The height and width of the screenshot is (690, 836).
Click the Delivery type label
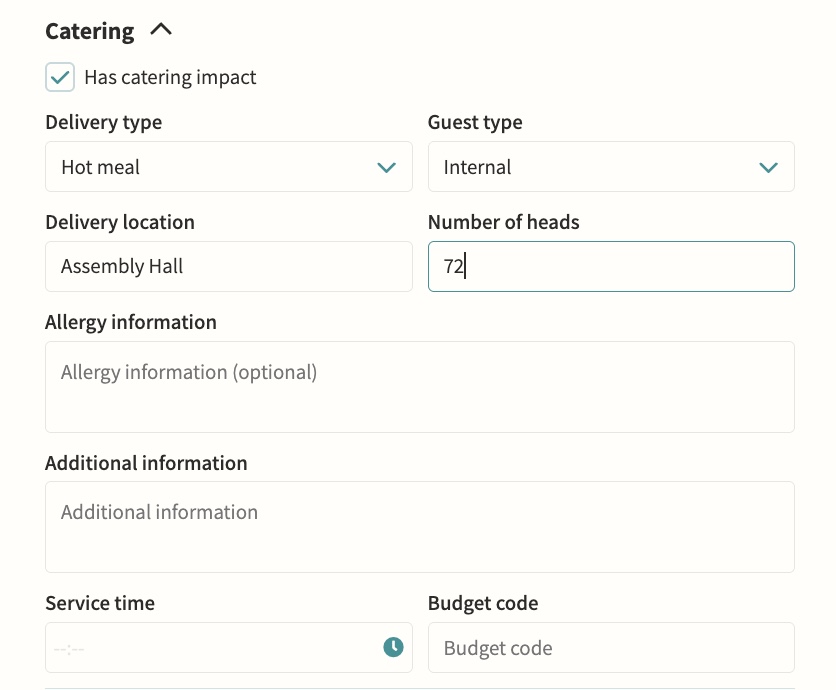point(103,122)
